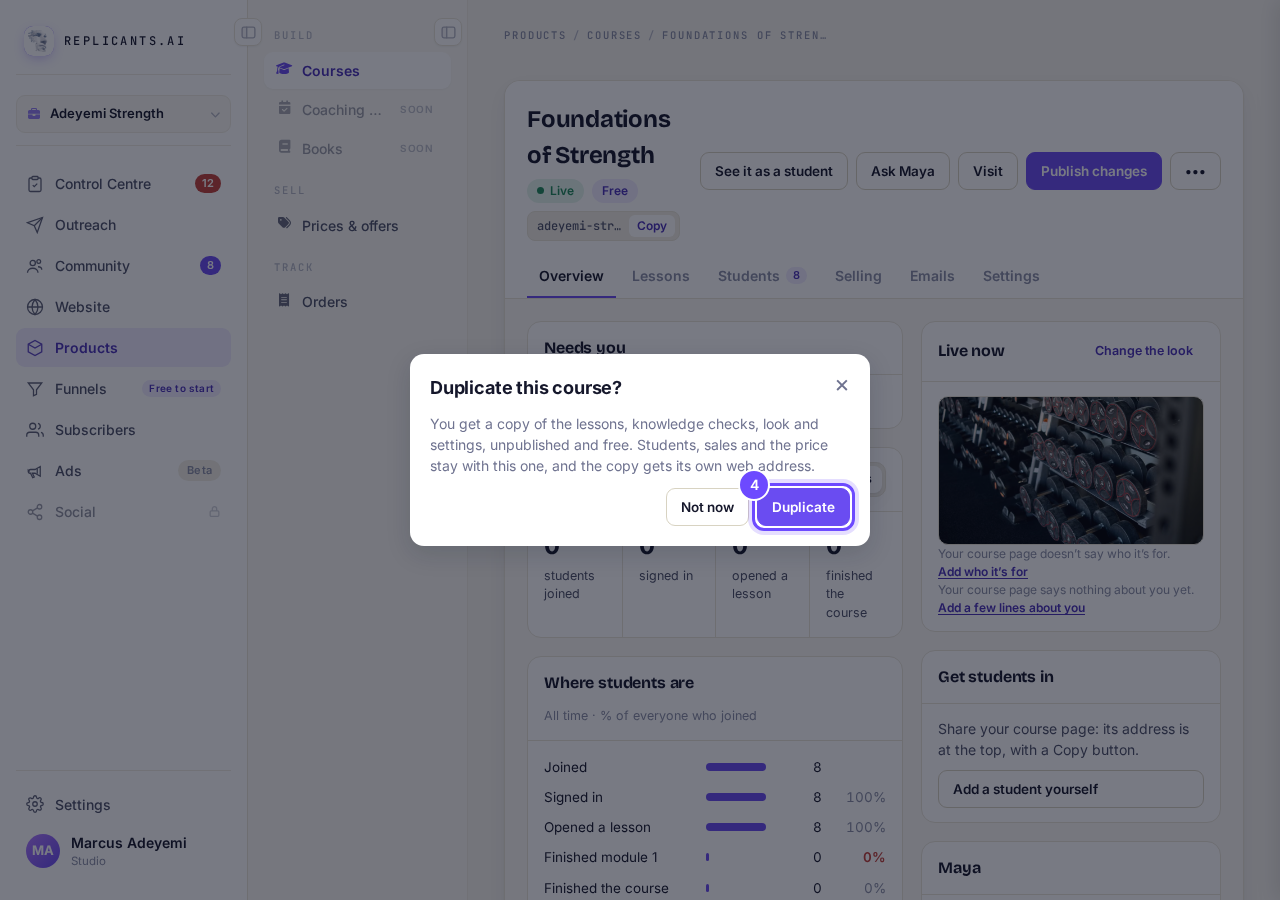Switch to the Selling tab
The height and width of the screenshot is (900, 1280).
pos(858,276)
